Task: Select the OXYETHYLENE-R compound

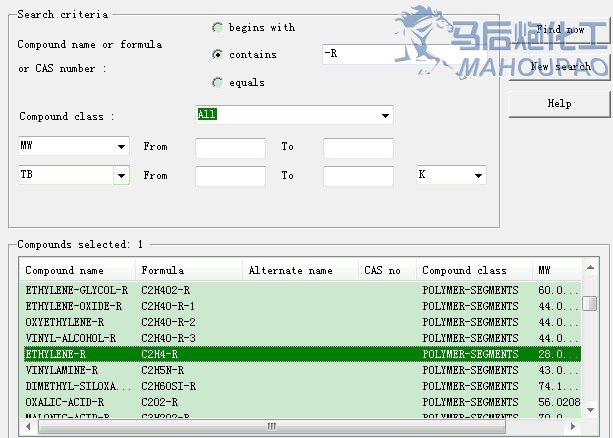Action: [x=300, y=322]
